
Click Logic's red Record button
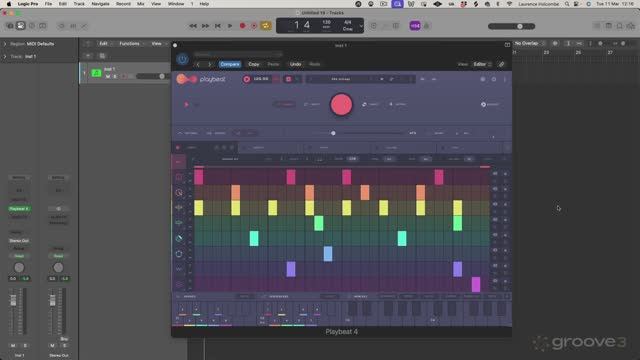[x=242, y=26]
